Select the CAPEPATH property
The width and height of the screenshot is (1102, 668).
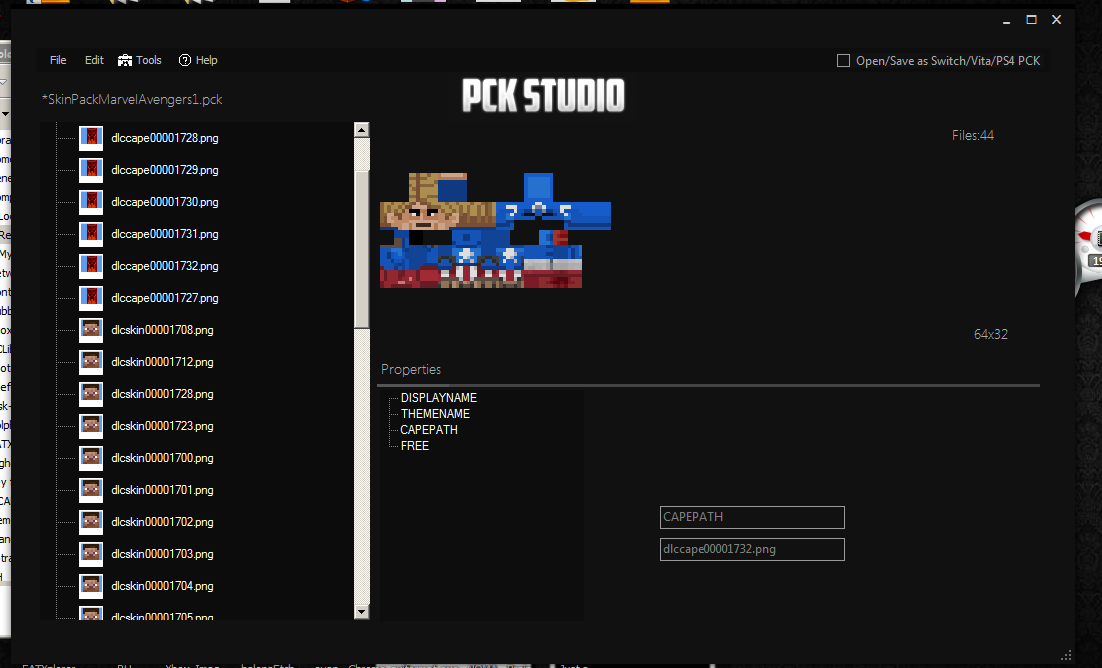(x=429, y=430)
